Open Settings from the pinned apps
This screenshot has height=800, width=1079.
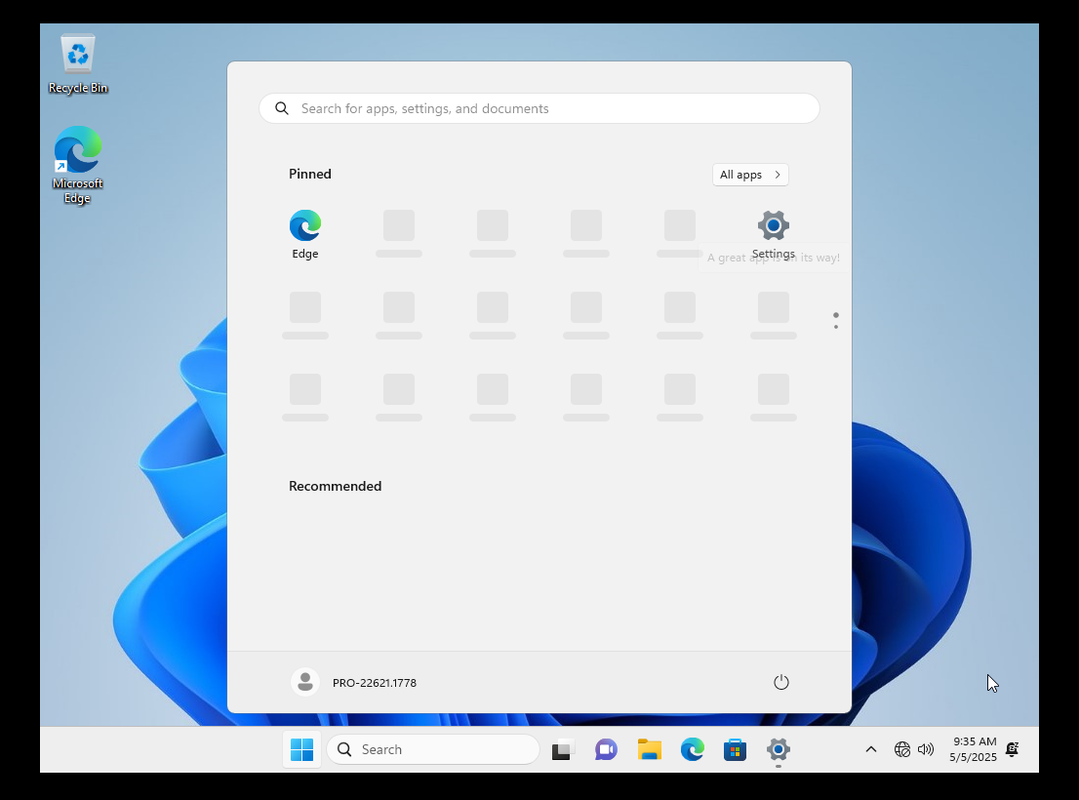773,235
